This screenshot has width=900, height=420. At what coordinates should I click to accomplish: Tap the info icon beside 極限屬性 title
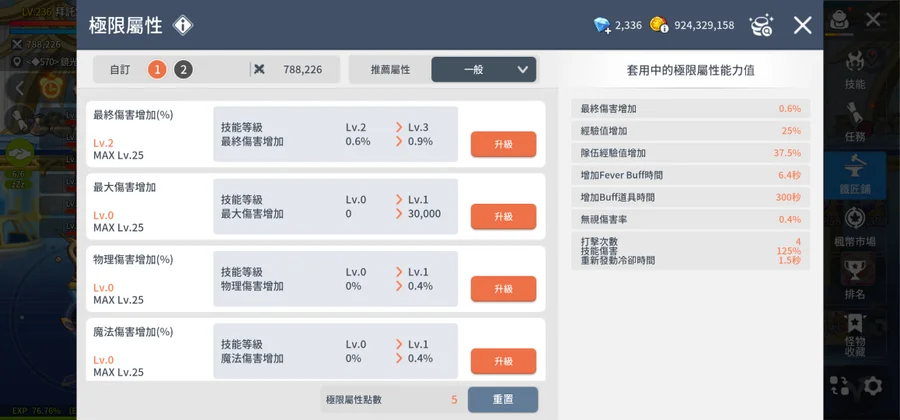(x=183, y=25)
